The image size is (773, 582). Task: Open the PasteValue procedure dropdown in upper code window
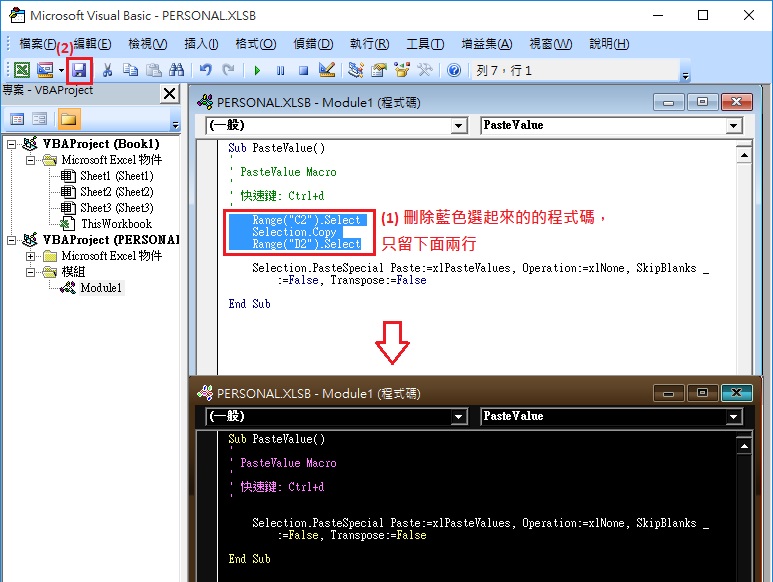734,126
